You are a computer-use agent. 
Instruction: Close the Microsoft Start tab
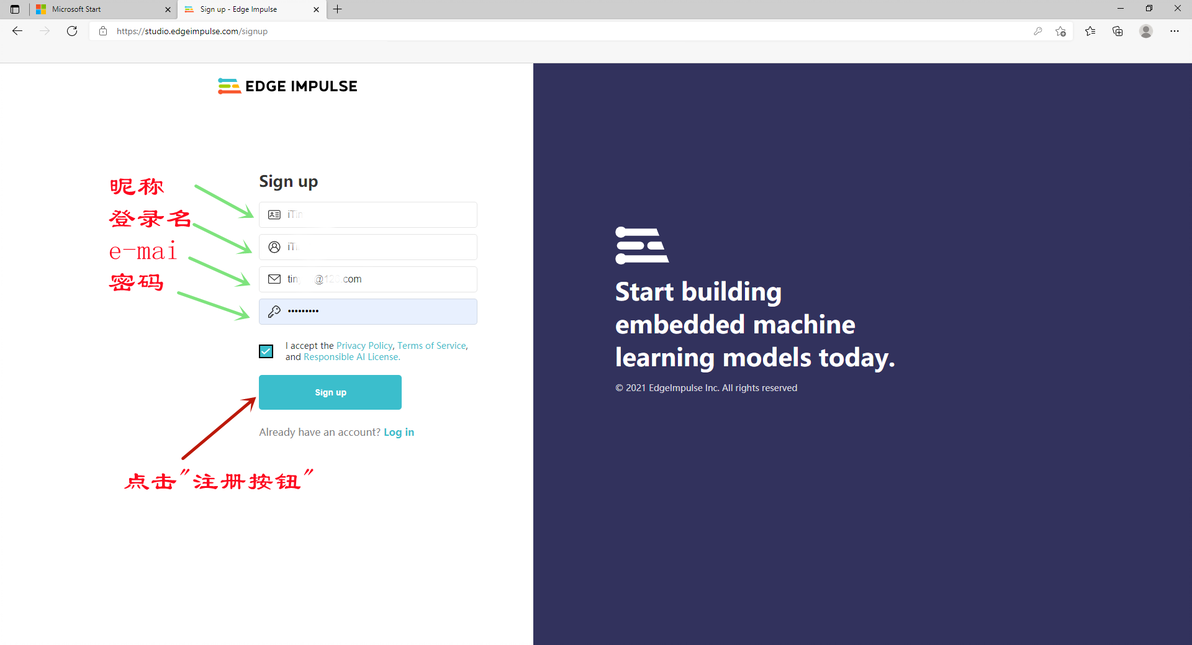point(168,9)
